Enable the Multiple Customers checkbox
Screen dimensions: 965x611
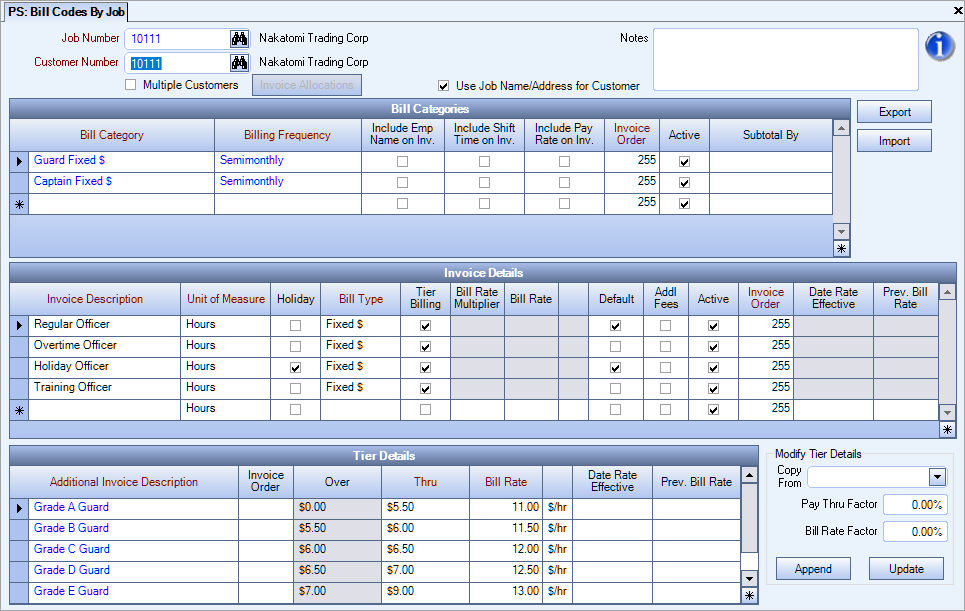[x=130, y=85]
